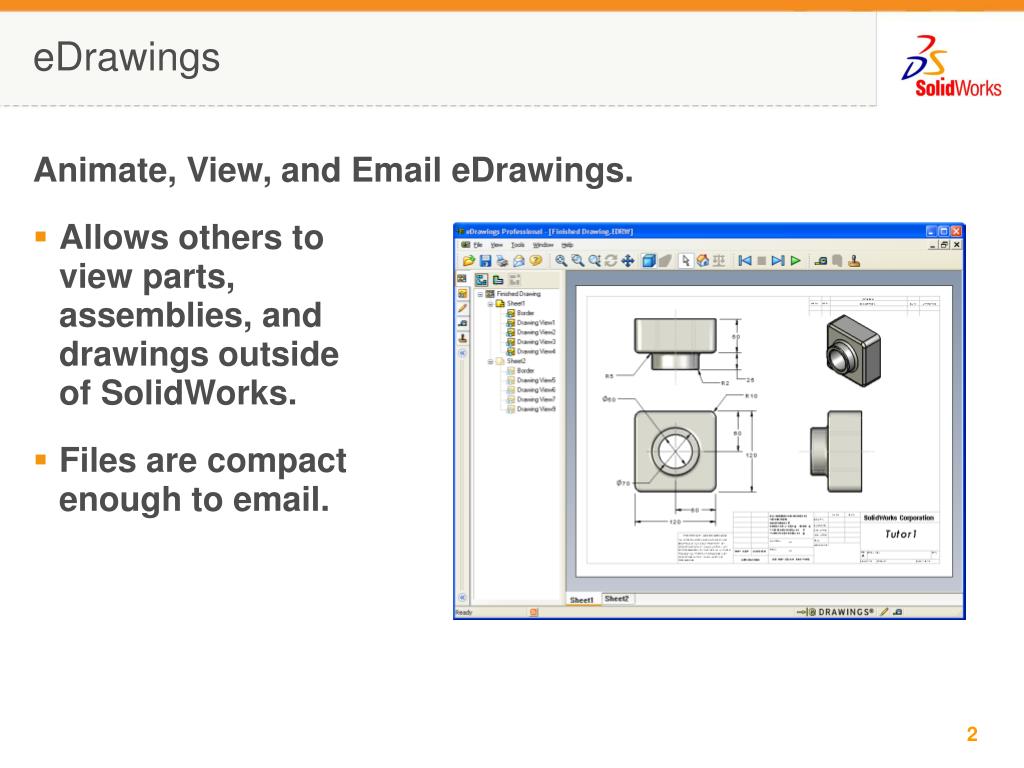Screen dimensions: 1024x768
Task: Select the Pan tool with four arrows
Action: pos(628,261)
